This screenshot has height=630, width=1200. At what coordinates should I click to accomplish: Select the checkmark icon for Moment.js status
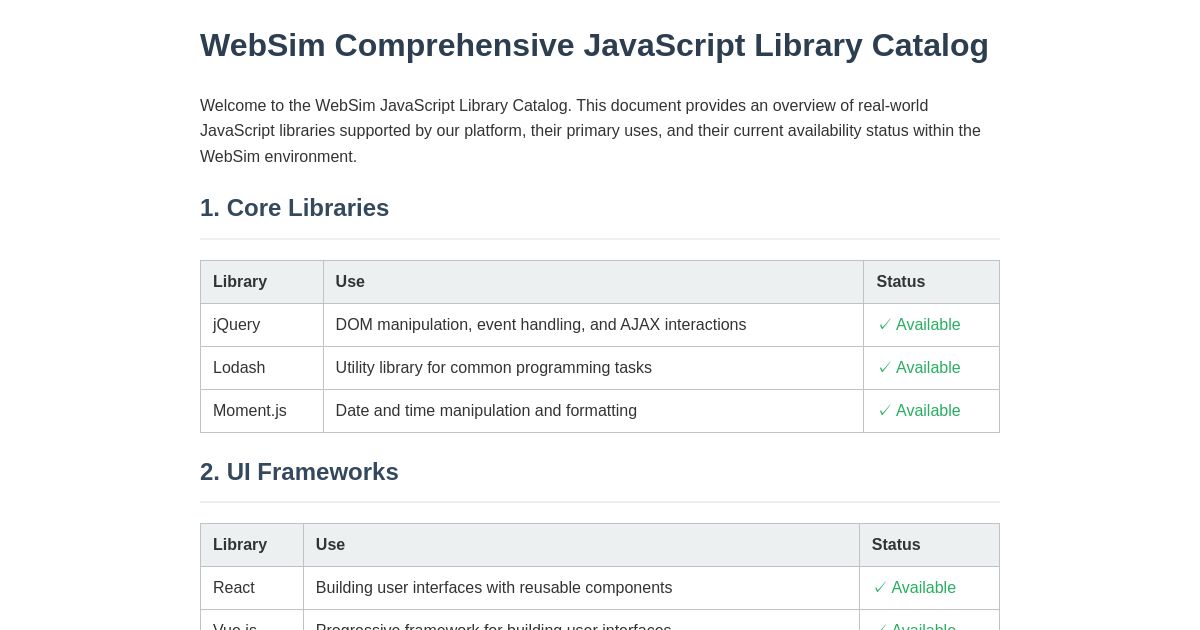[x=886, y=411]
